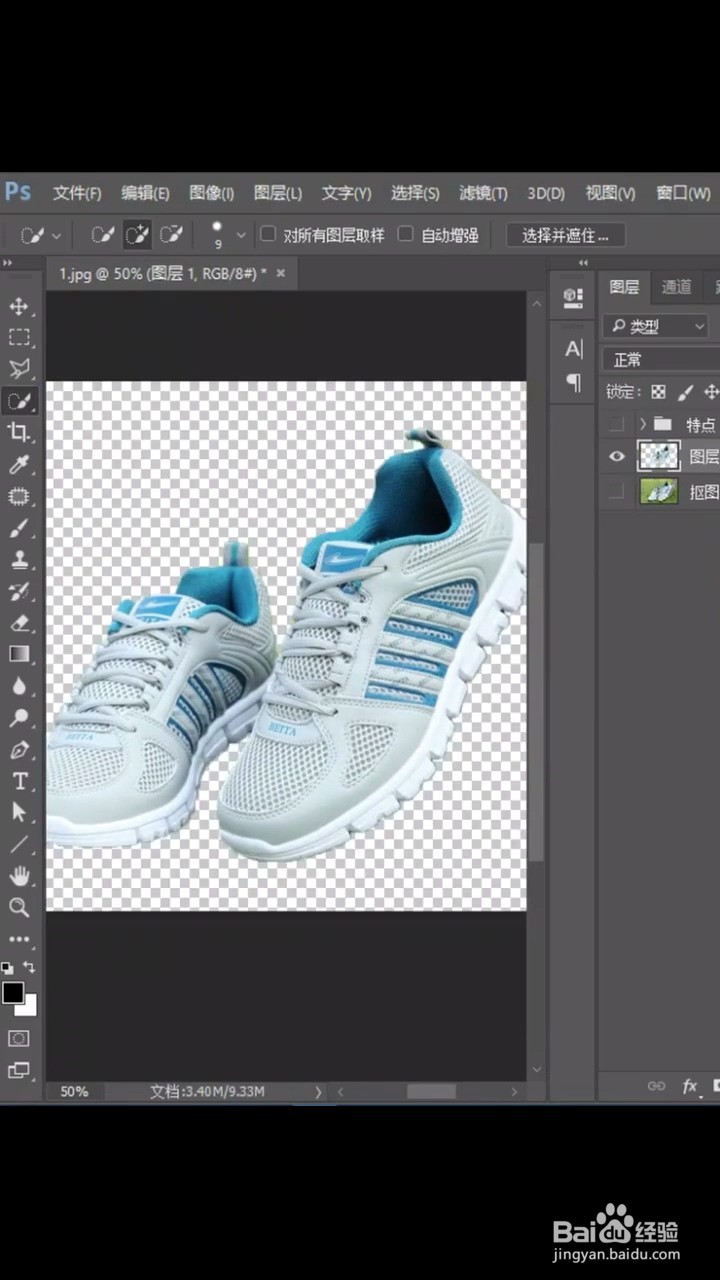Image resolution: width=720 pixels, height=1280 pixels.
Task: Open status bar info arrow menu
Action: click(x=318, y=1092)
